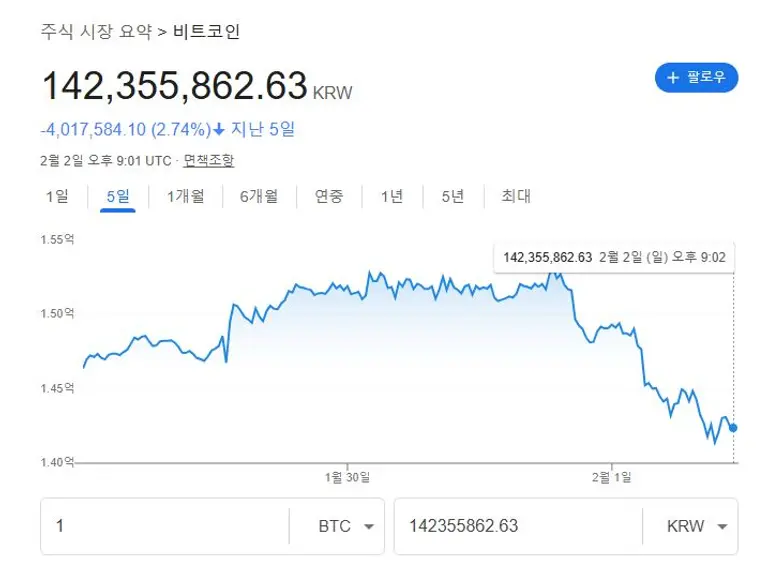Image resolution: width=768 pixels, height=568 pixels.
Task: Select the 1일 time range tab
Action: (x=57, y=196)
